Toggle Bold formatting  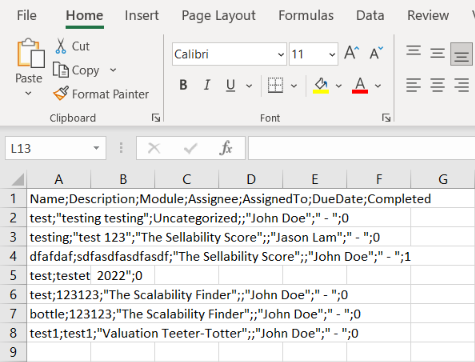click(183, 85)
